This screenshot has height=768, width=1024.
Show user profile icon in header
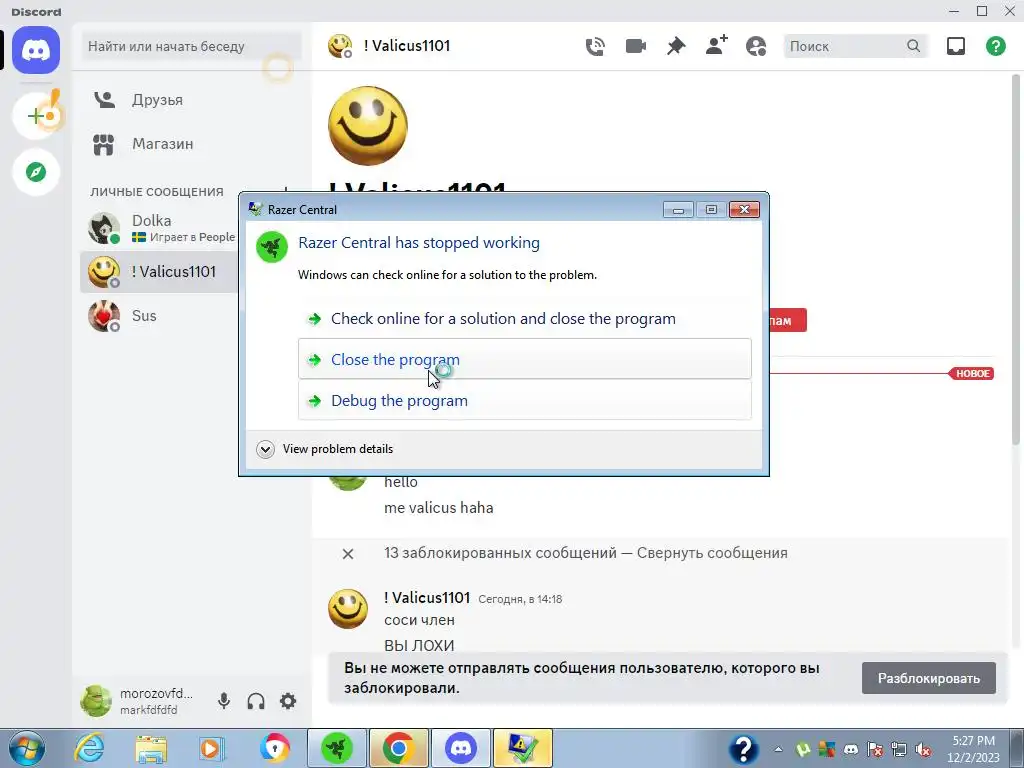pos(756,46)
